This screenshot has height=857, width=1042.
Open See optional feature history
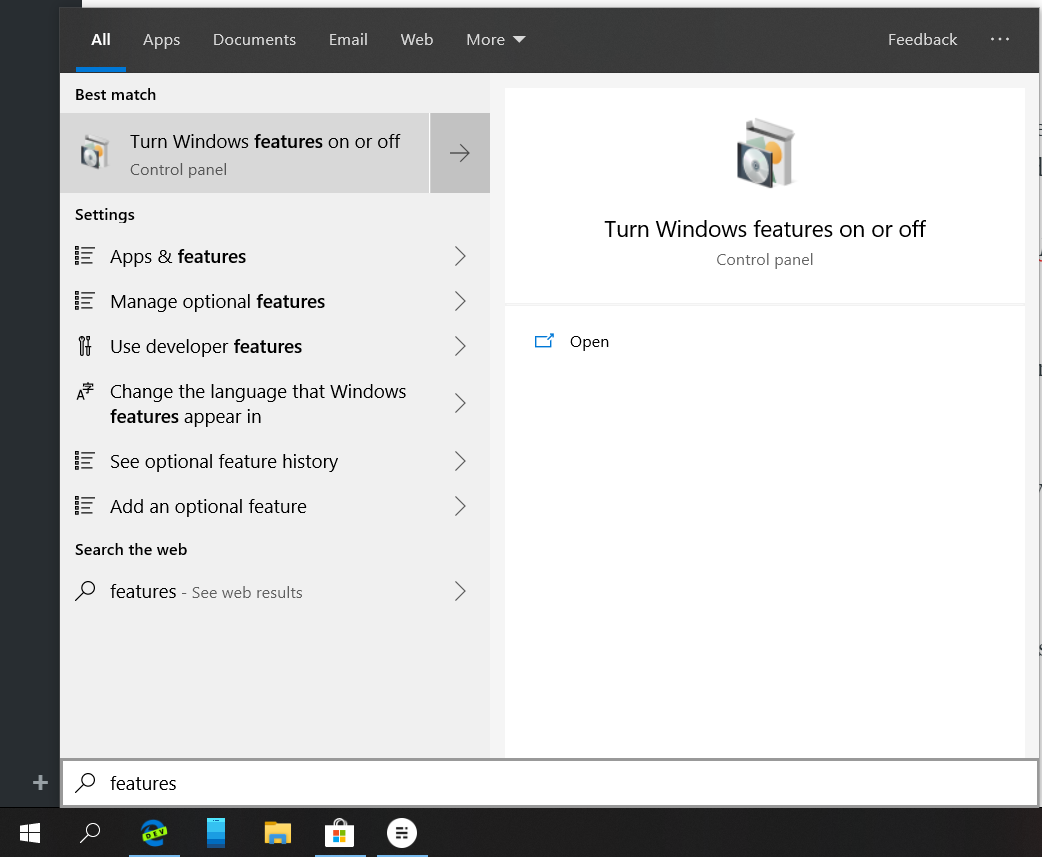[x=222, y=461]
